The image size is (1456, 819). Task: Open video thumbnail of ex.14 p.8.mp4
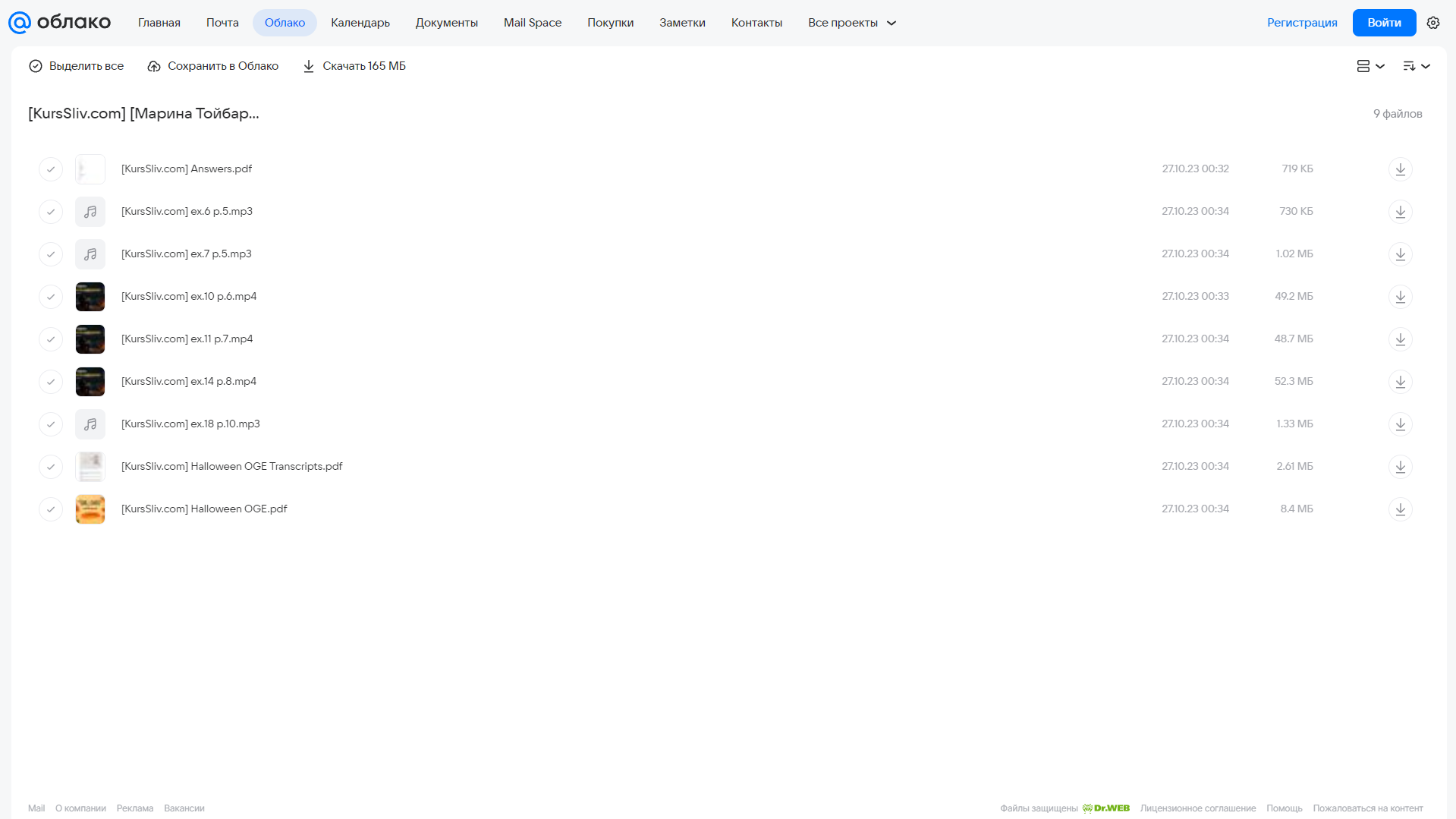click(90, 382)
